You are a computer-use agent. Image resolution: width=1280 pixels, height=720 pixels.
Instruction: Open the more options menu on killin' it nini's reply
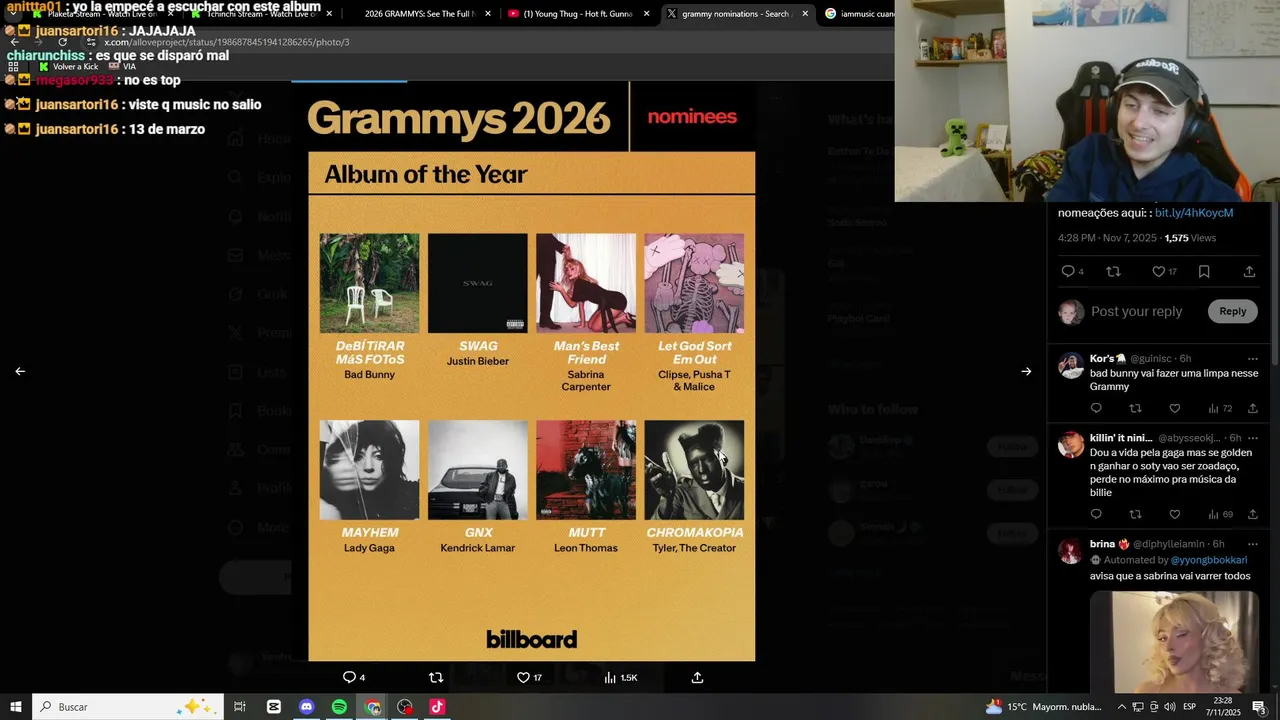click(x=1252, y=438)
